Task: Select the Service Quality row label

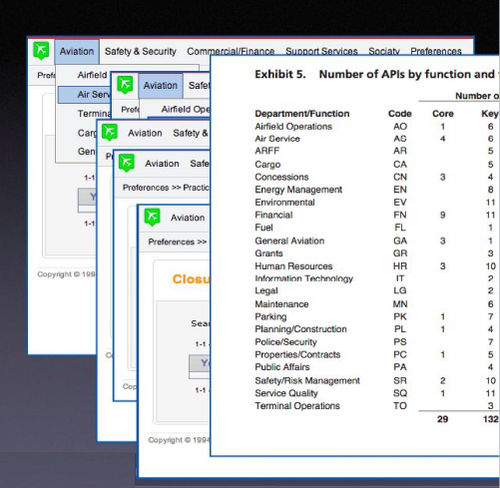Action: (x=286, y=393)
